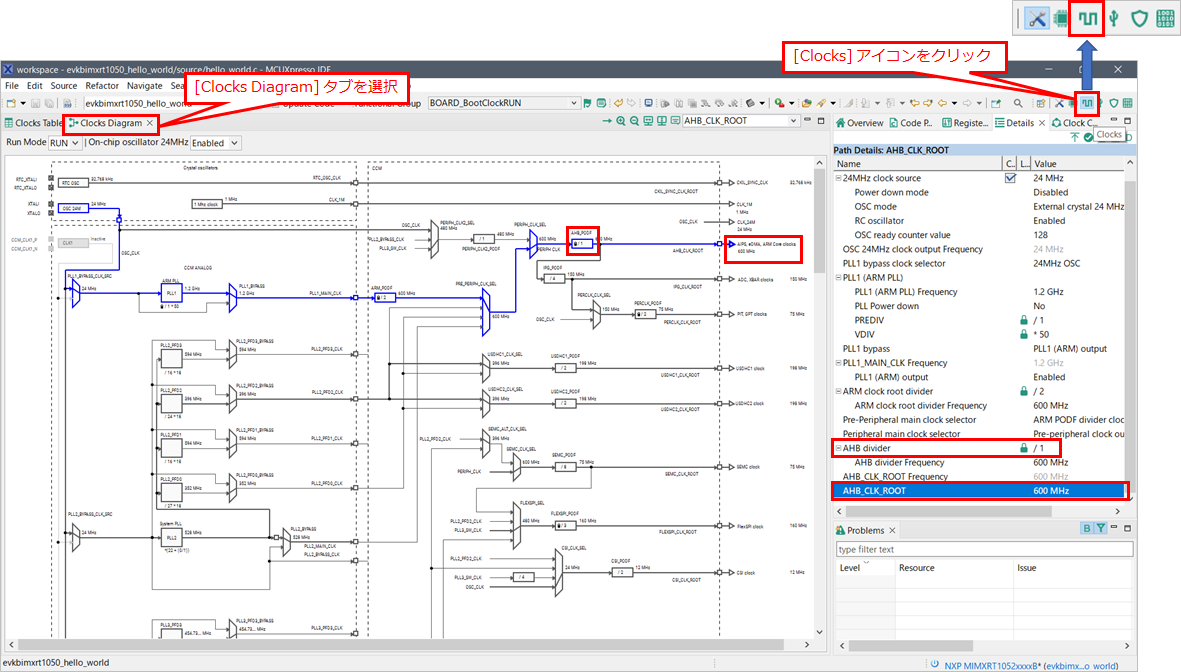The width and height of the screenshot is (1181, 672).
Task: Close the Details tab
Action: coord(1042,123)
